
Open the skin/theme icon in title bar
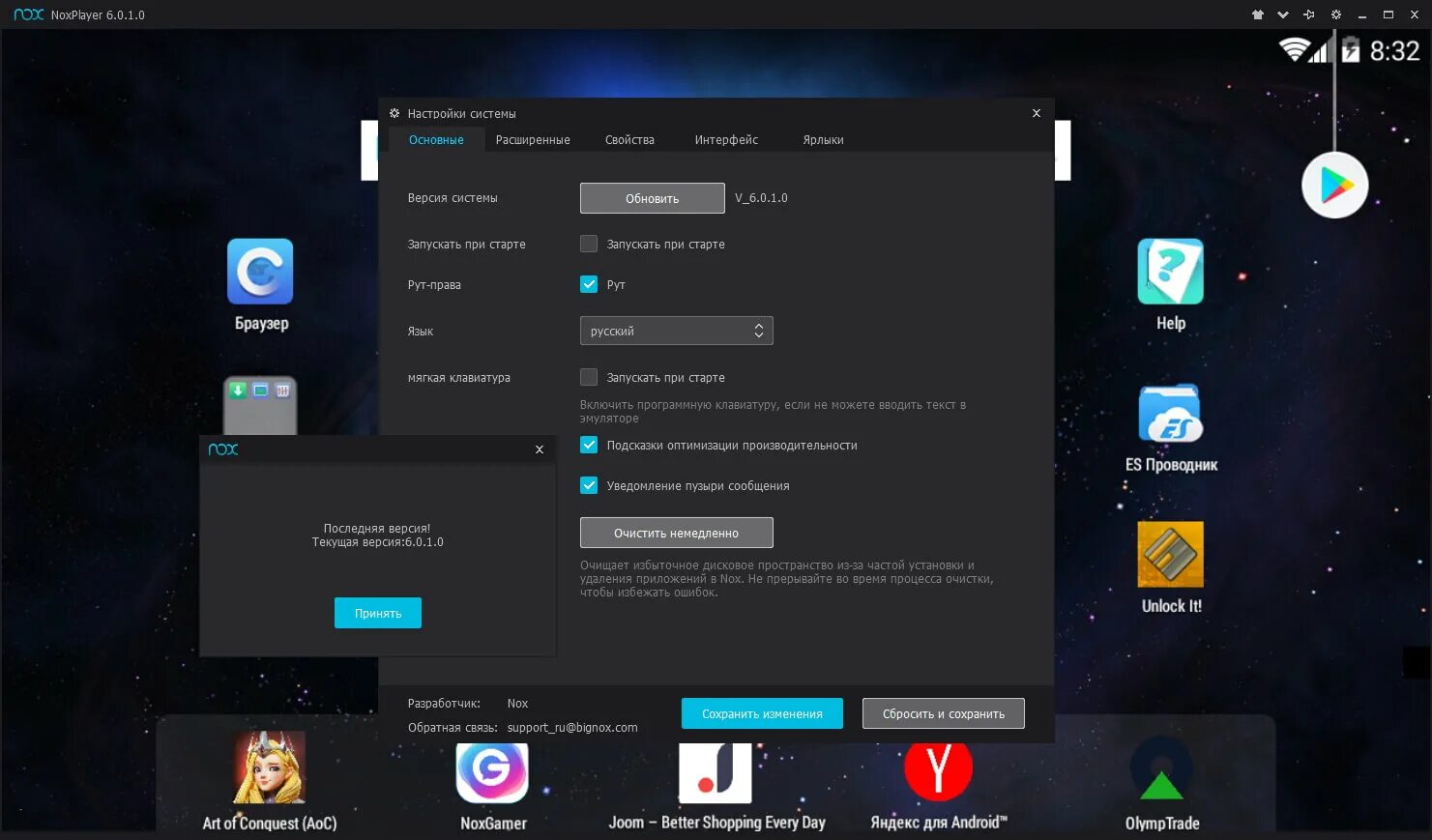pyautogui.click(x=1257, y=14)
